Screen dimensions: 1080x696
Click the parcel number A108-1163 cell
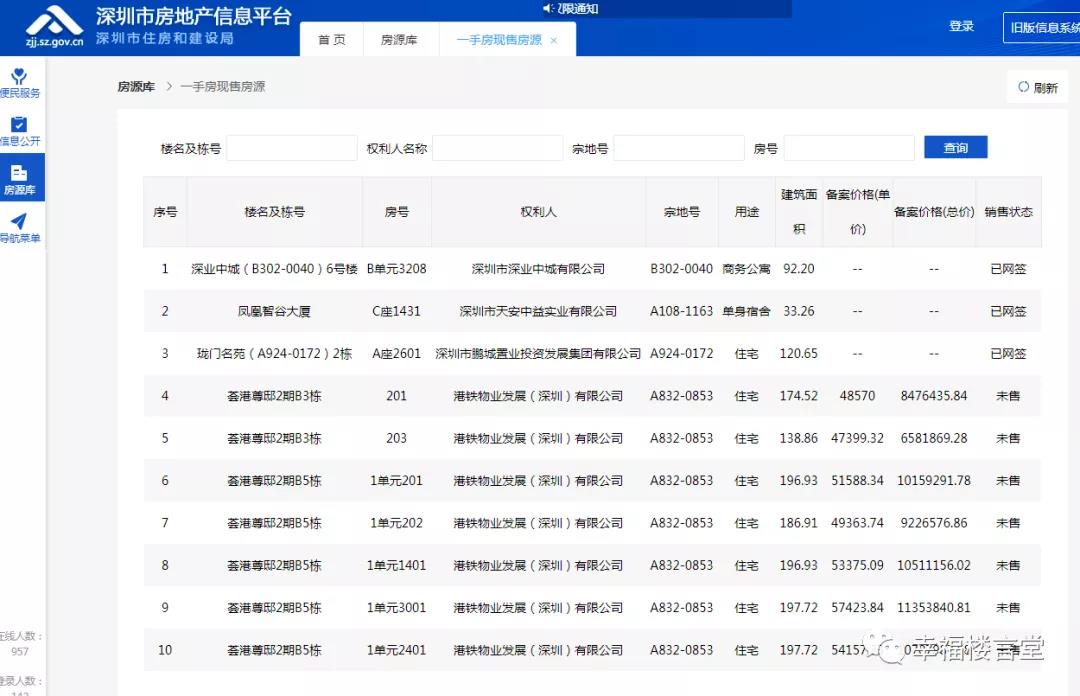pos(681,311)
